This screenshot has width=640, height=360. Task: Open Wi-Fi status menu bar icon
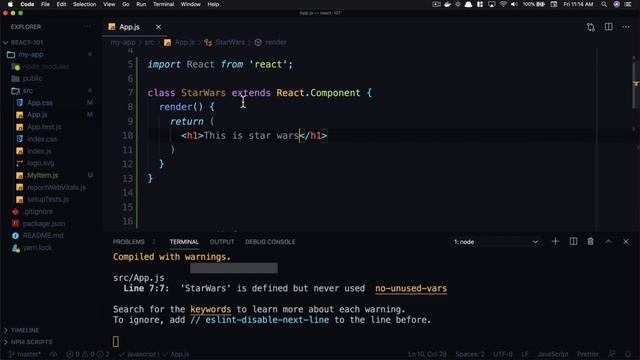(503, 4)
